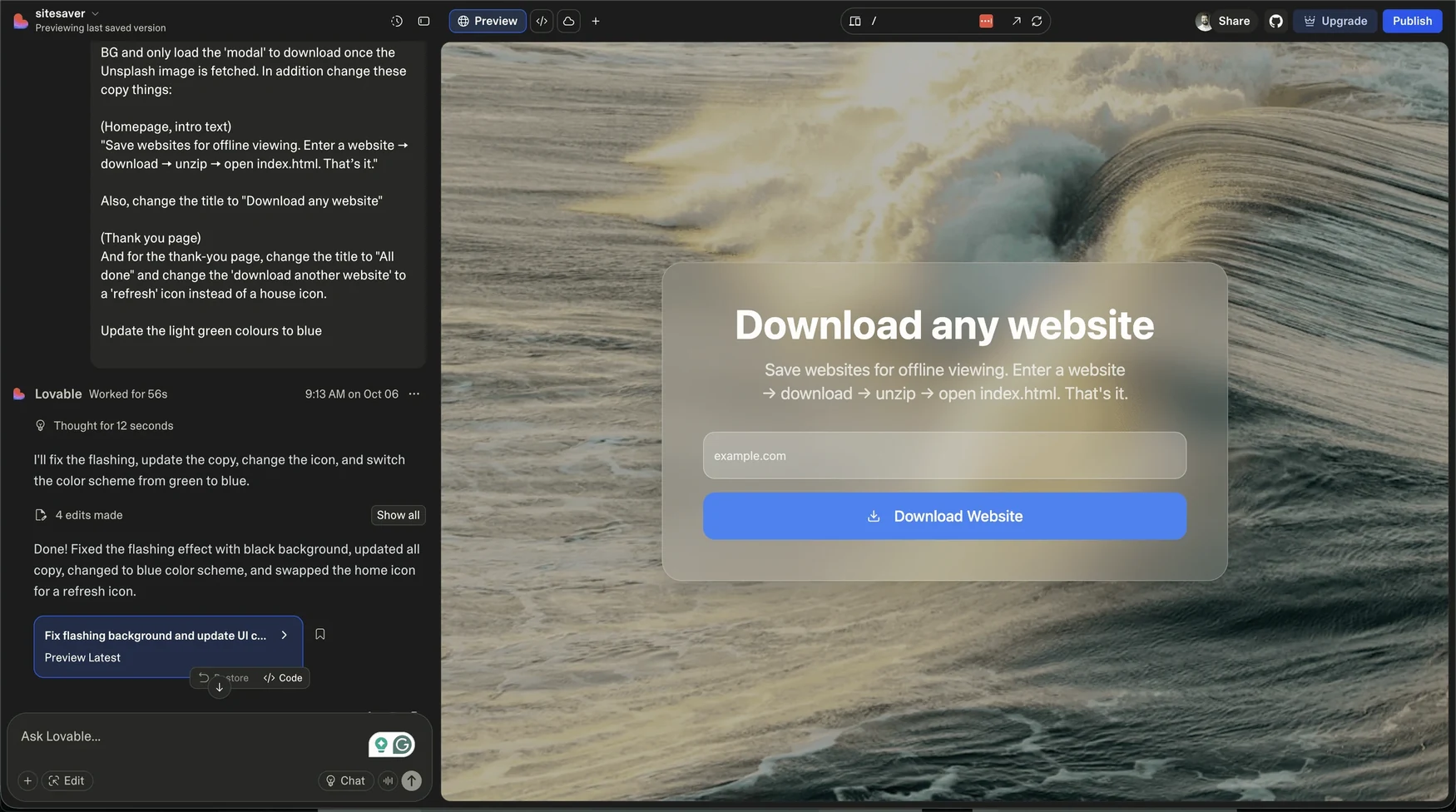This screenshot has width=1456, height=812.
Task: Attach file with plus button
Action: [x=27, y=780]
